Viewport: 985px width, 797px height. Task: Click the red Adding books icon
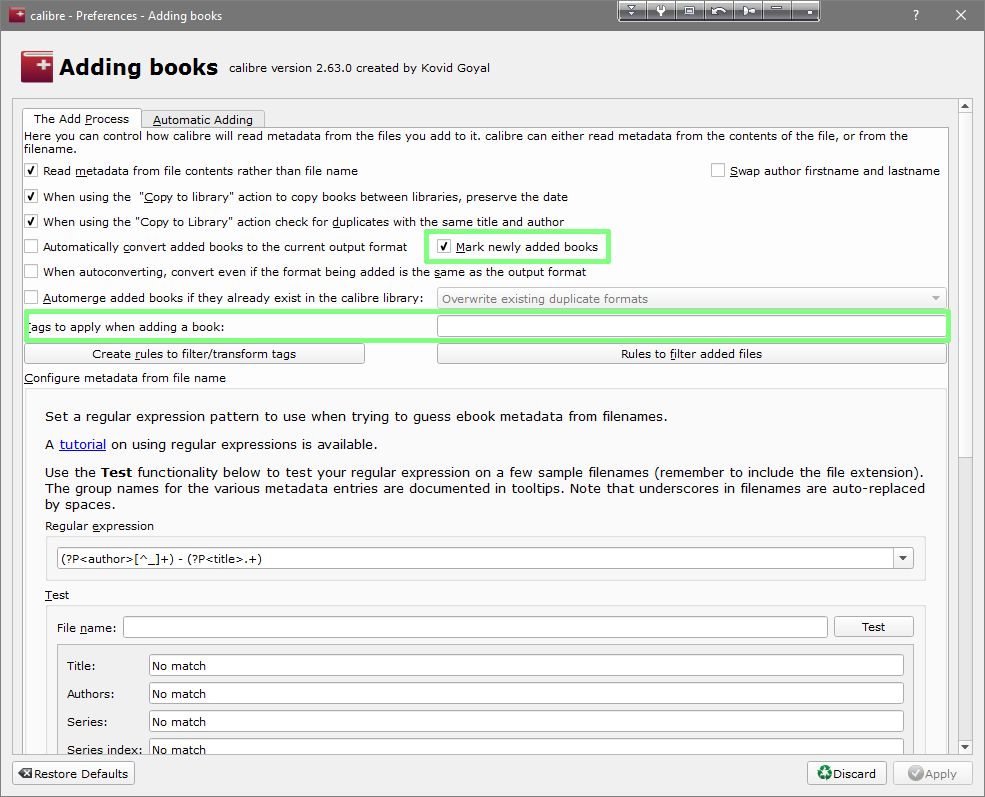coord(36,67)
